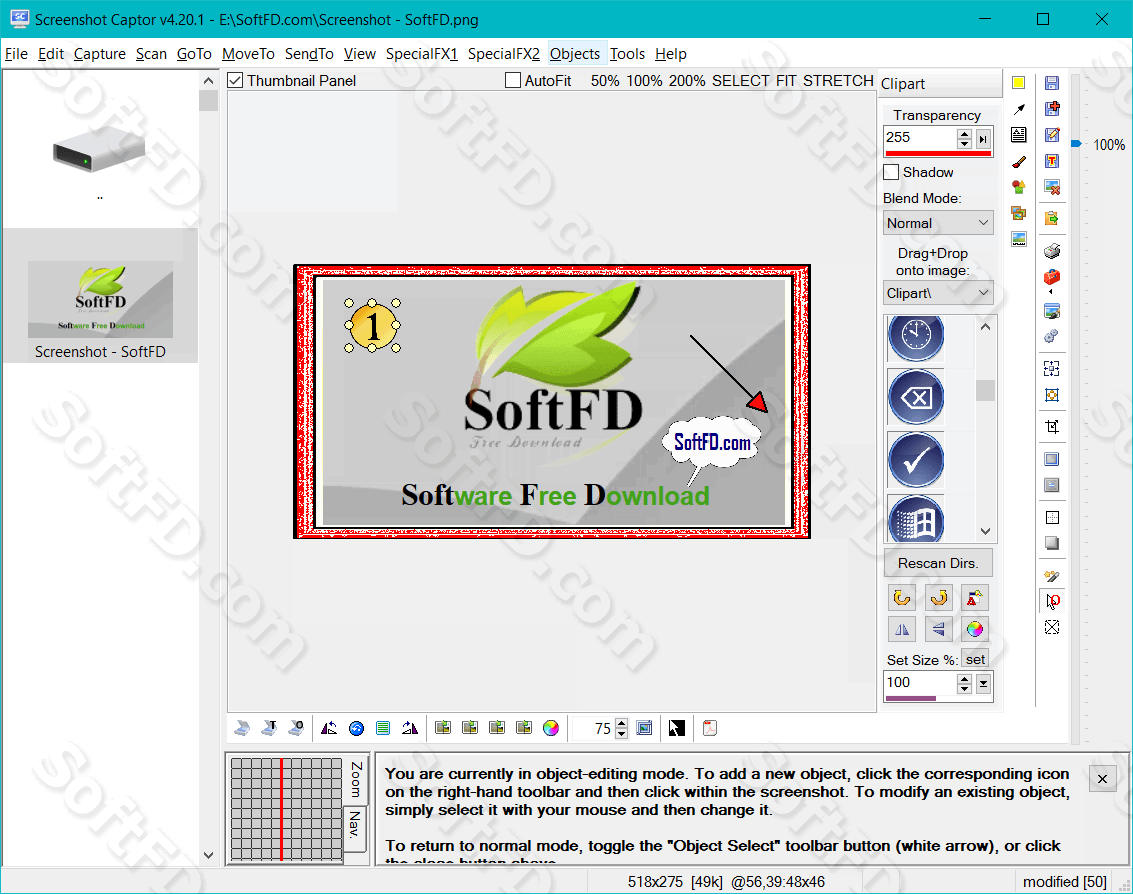
Task: Click the delete image icon with red X
Action: (1052, 188)
